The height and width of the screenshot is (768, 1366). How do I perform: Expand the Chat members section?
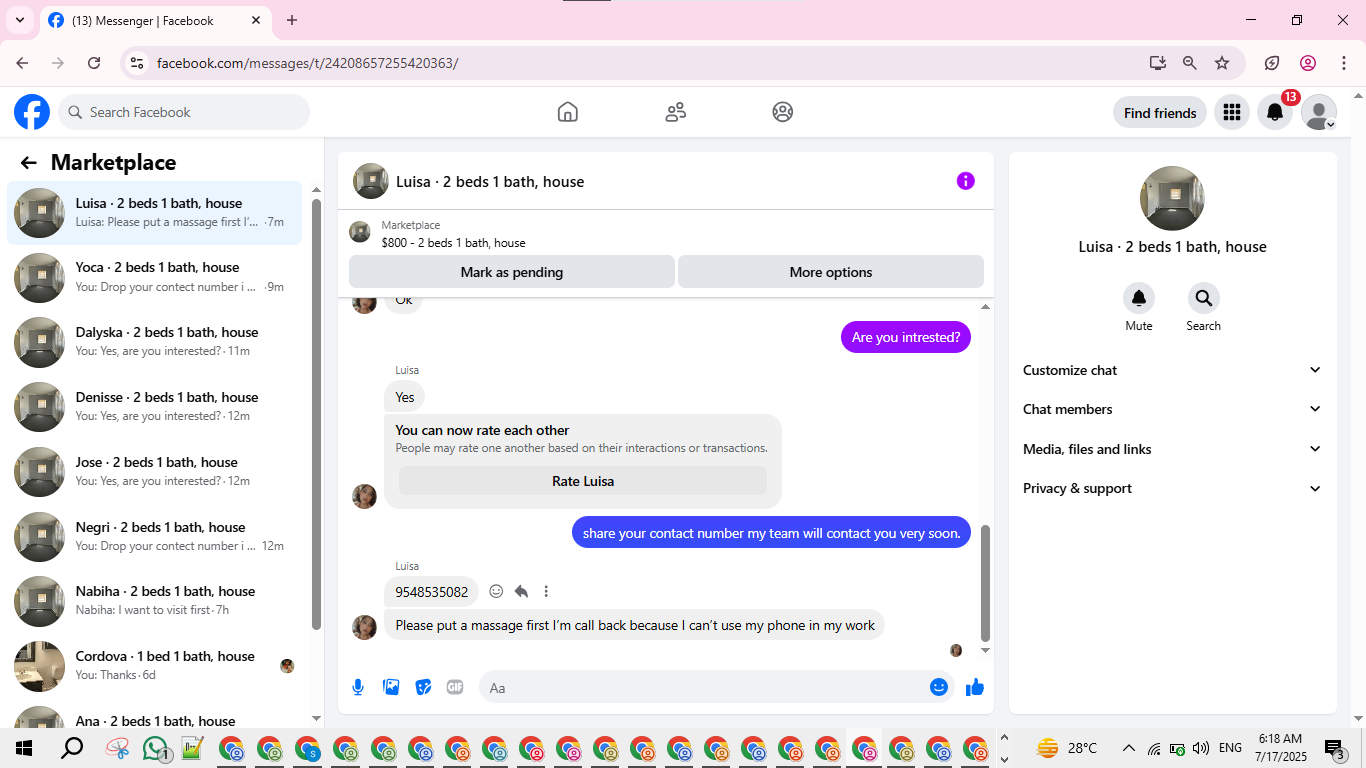tap(1172, 409)
